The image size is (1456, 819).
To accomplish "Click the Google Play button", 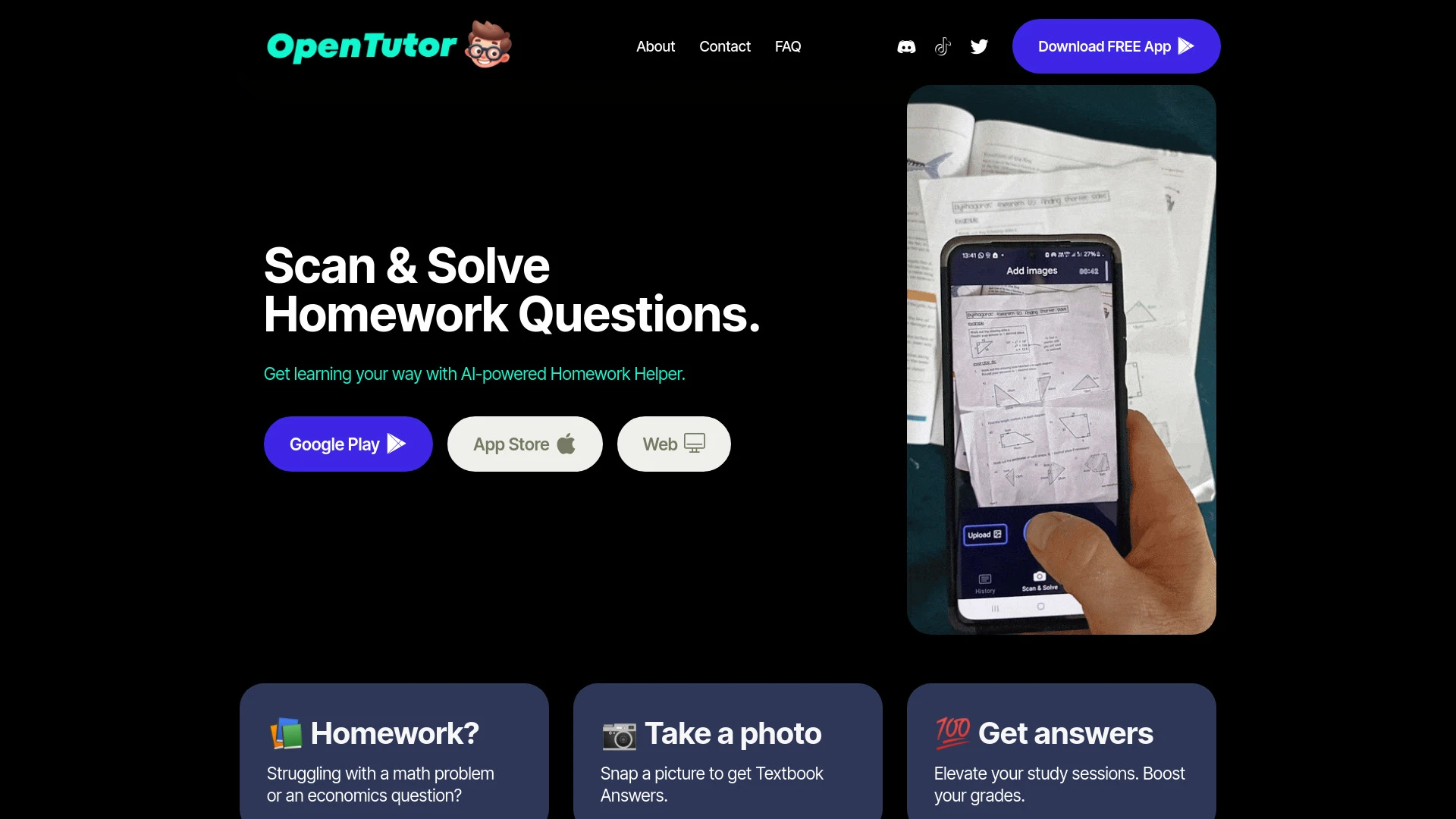I will (347, 444).
